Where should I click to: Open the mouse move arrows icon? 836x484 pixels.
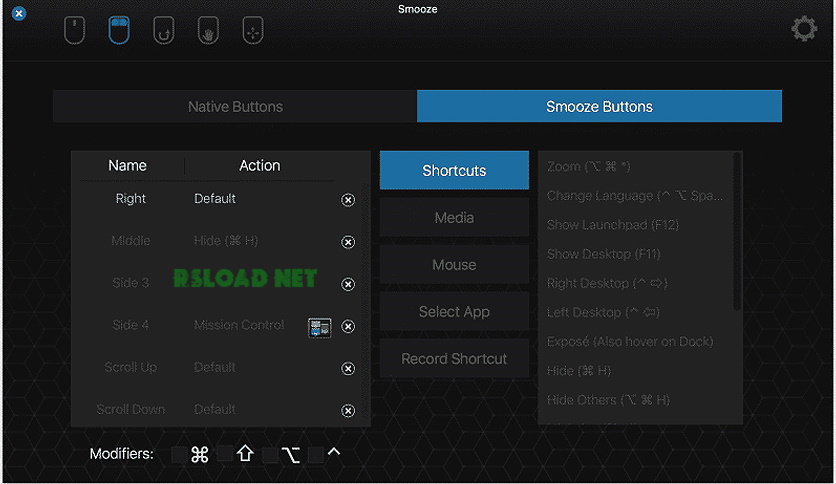coord(253,30)
